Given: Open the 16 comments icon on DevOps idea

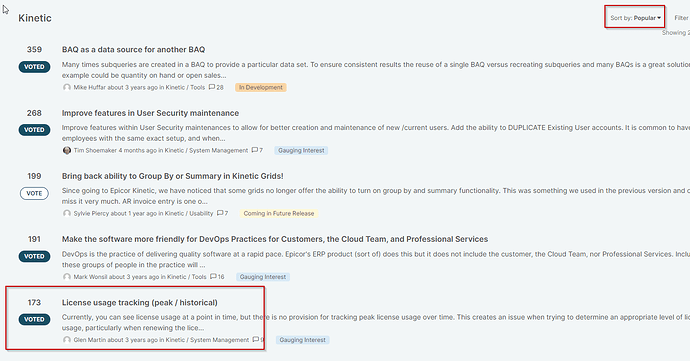Looking at the screenshot, I should [217, 277].
